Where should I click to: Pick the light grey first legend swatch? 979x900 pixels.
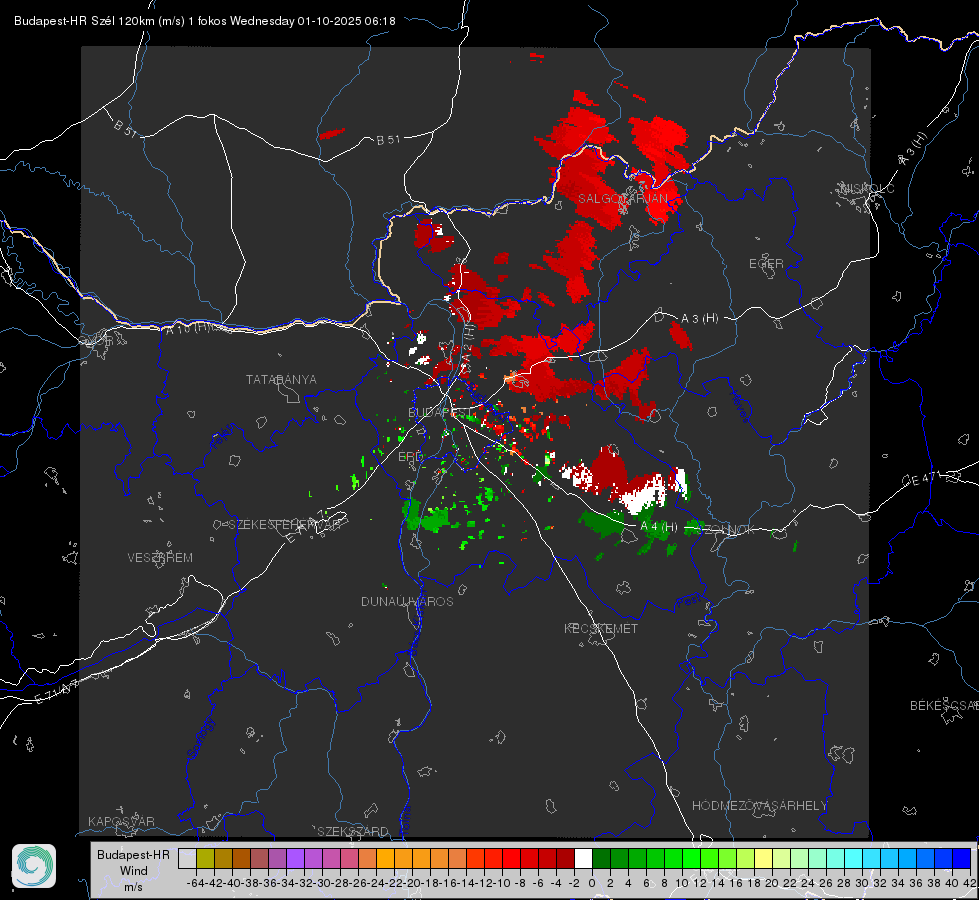pyautogui.click(x=187, y=858)
